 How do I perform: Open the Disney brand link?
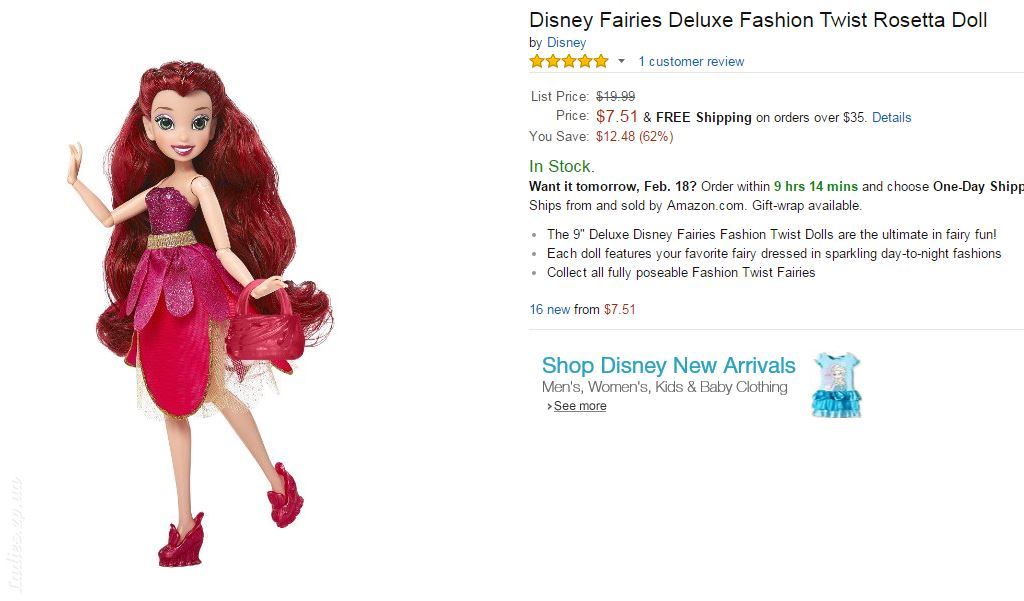pos(566,42)
